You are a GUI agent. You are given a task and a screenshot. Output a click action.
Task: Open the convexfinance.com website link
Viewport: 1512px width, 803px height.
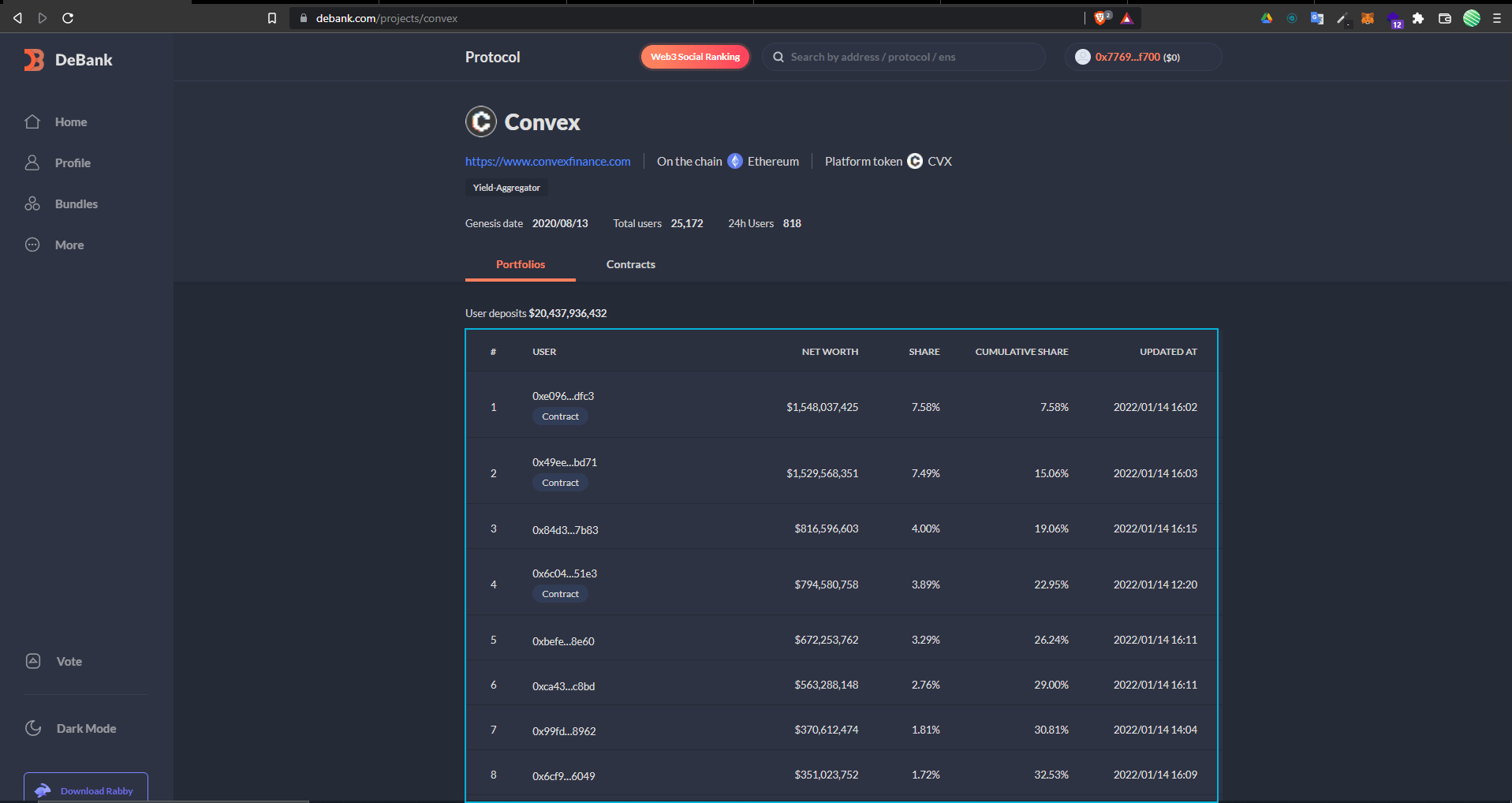[547, 162]
